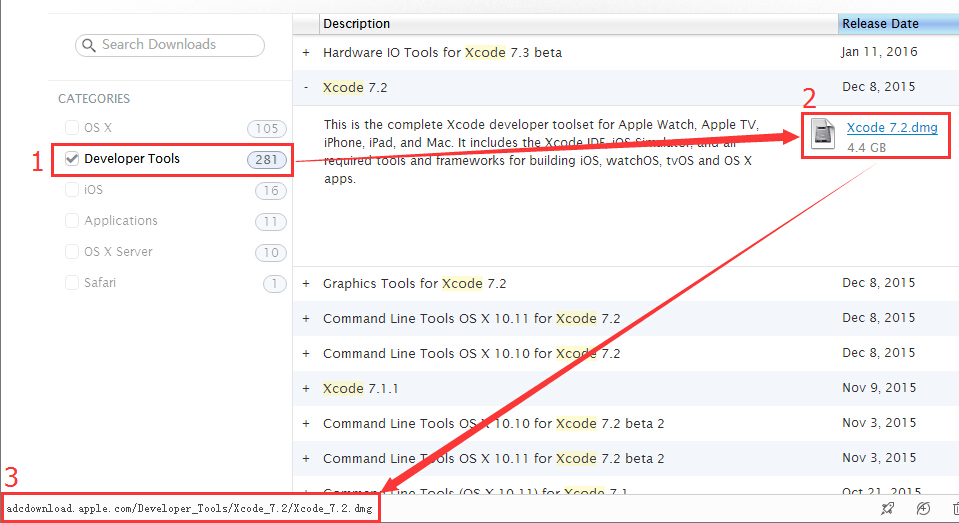Click the 1 count badge for Safari

[275, 284]
